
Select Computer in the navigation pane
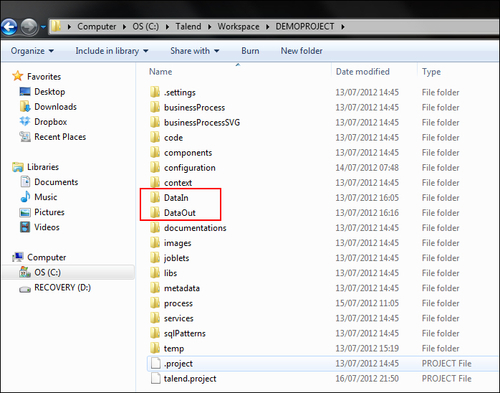46,257
